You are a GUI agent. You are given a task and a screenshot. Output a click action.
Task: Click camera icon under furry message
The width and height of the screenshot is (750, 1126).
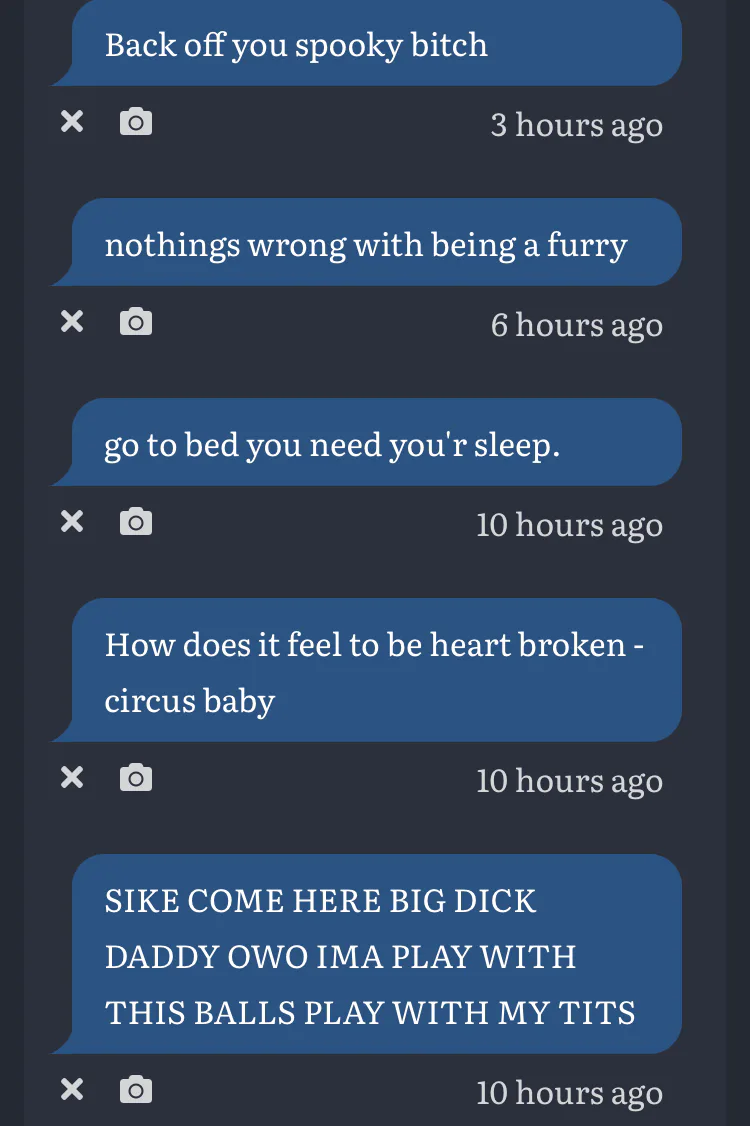tap(136, 321)
